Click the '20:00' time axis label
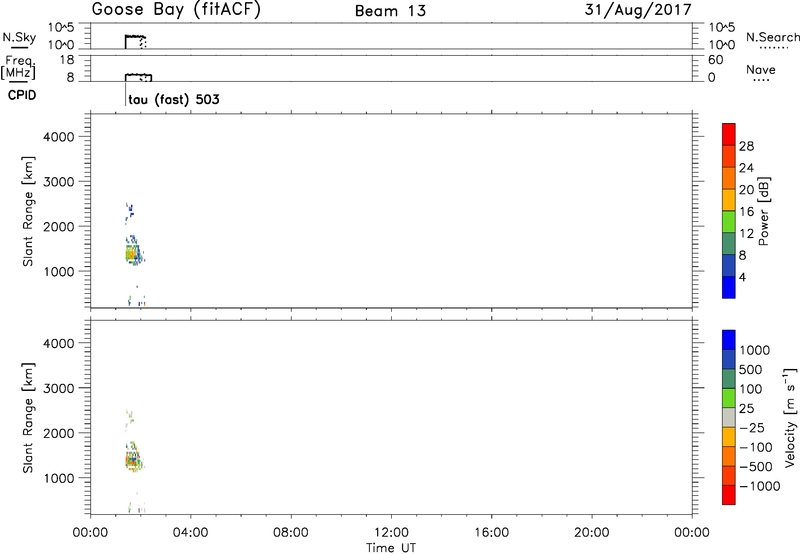The height and width of the screenshot is (554, 800). coord(591,533)
